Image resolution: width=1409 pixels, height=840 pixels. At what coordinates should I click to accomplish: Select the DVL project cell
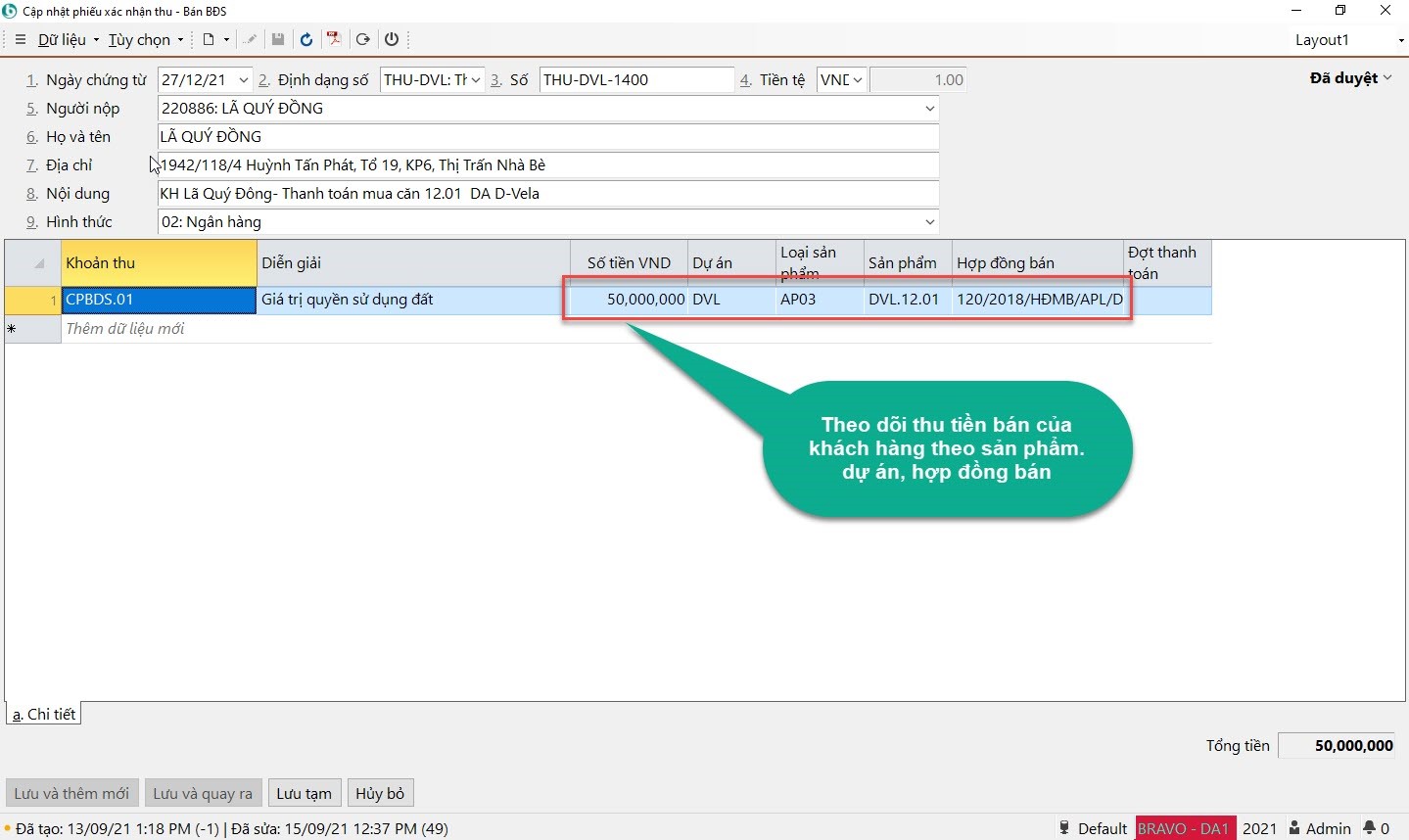click(732, 301)
